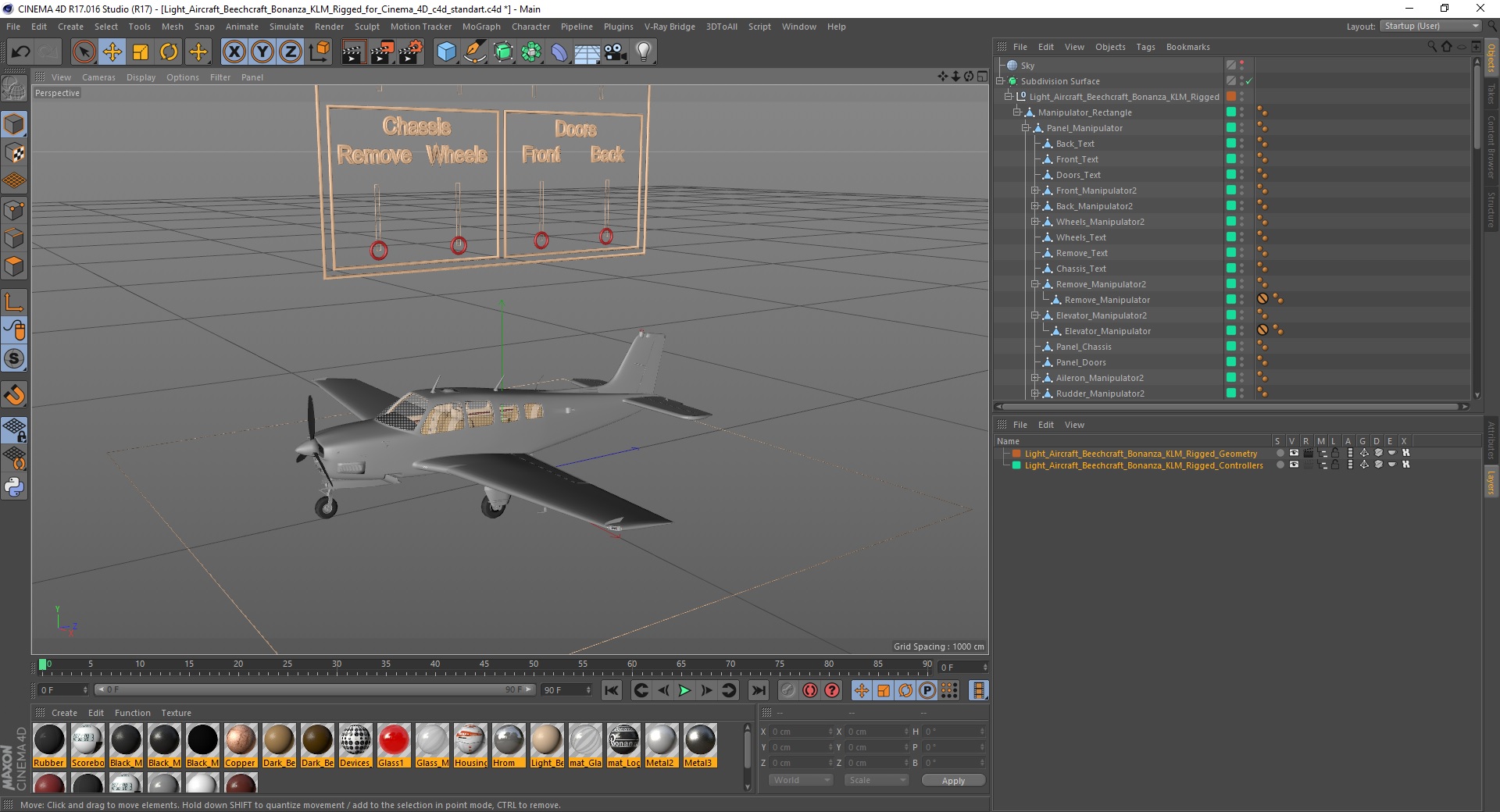
Task: Select the Rubber material swatch
Action: [x=49, y=745]
